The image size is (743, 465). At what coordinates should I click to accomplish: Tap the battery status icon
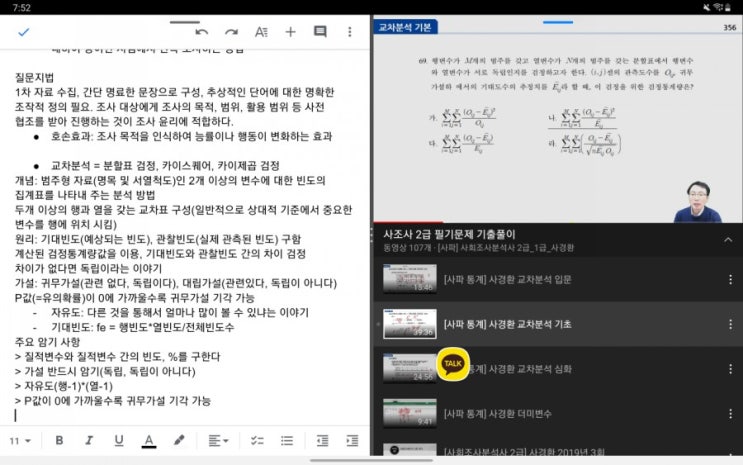(x=727, y=7)
